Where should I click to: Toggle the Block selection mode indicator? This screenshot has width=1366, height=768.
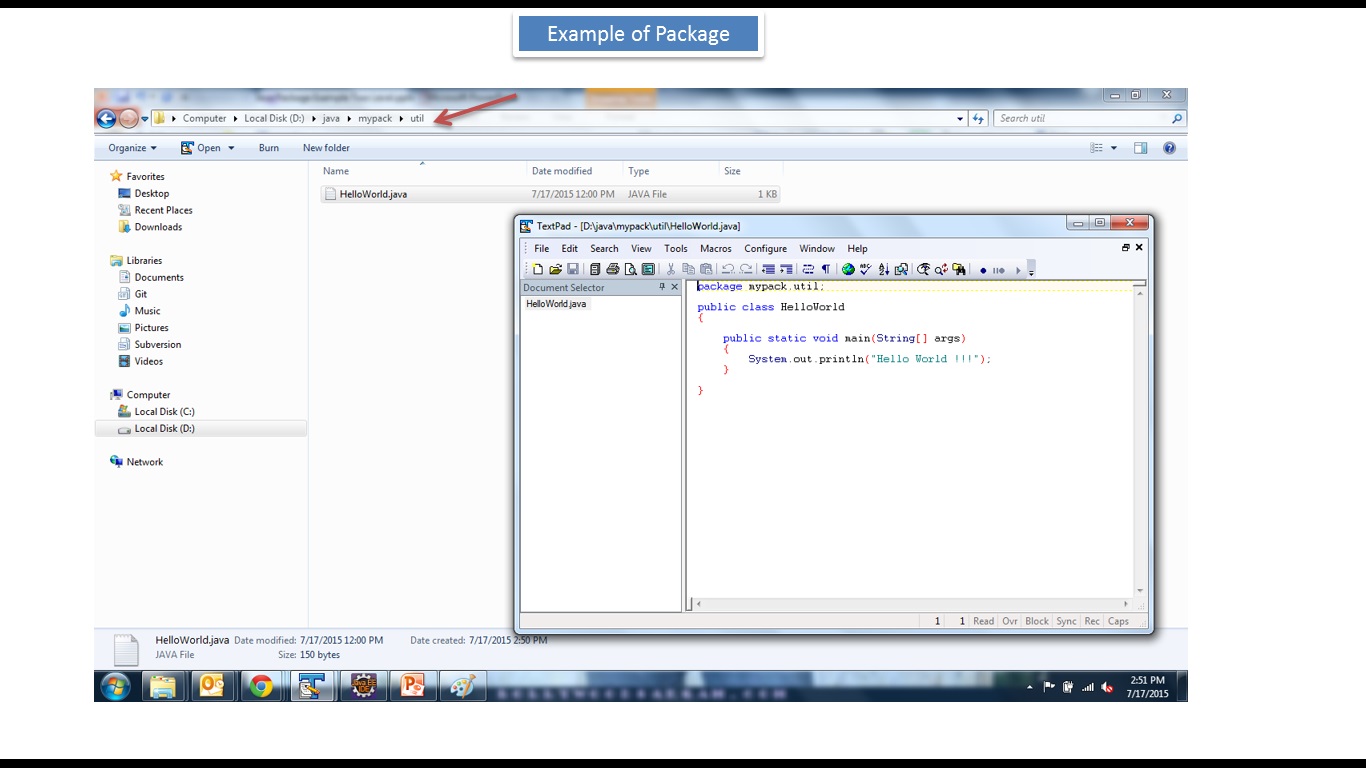point(1037,621)
